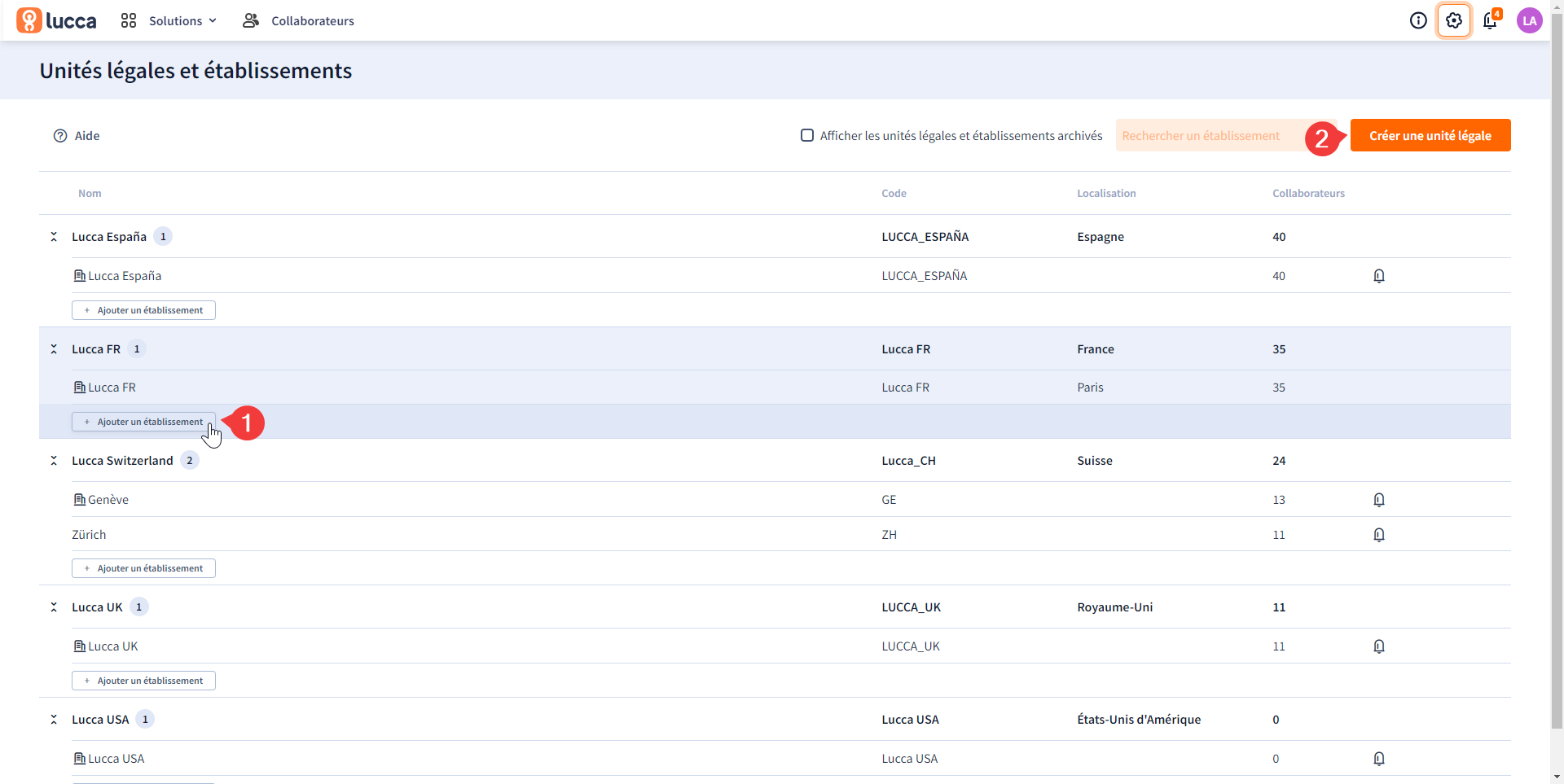The height and width of the screenshot is (784, 1564).
Task: Collapse the Lucca España legal unit
Action: [x=54, y=237]
